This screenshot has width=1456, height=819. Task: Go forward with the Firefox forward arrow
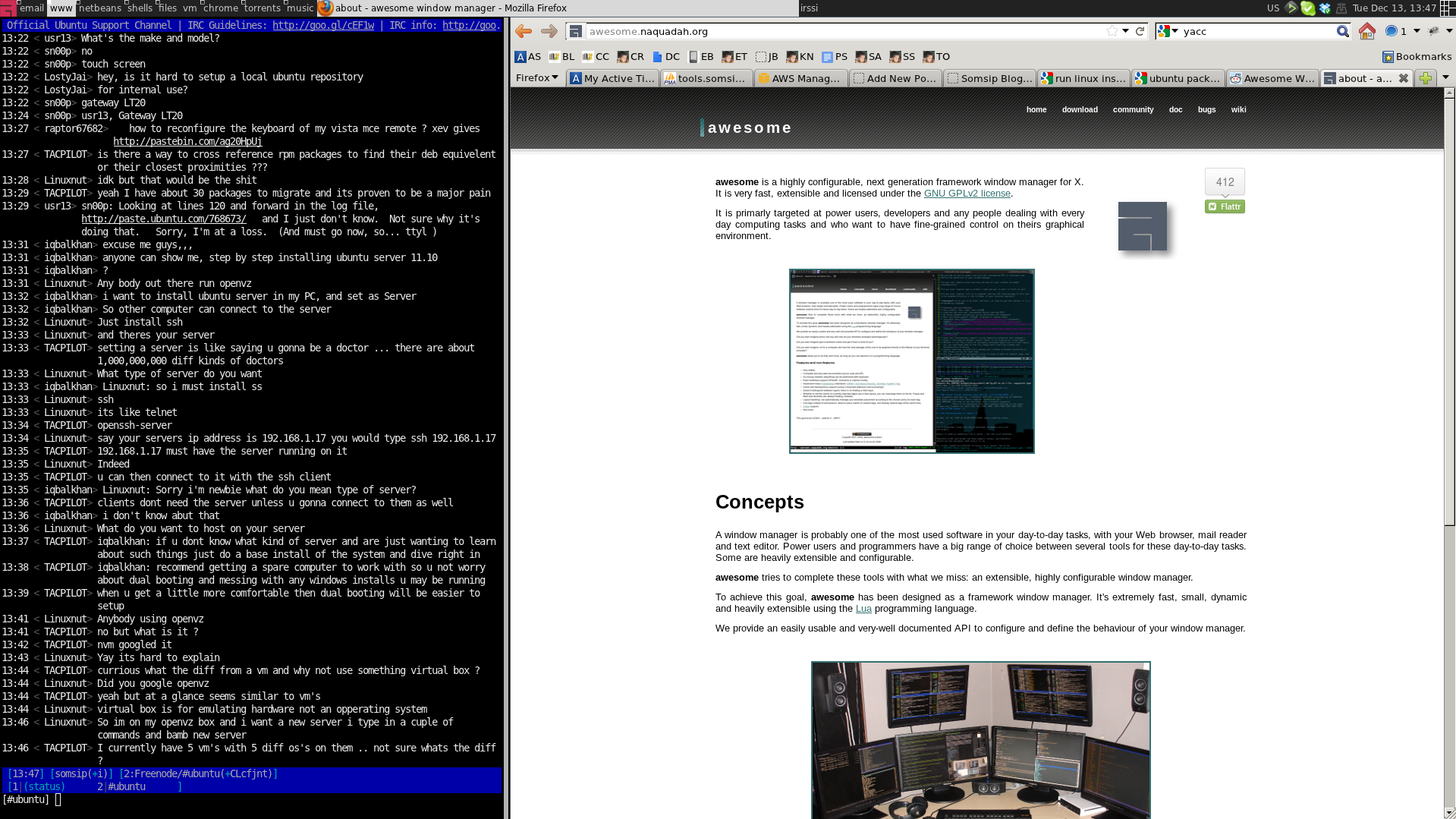549,31
